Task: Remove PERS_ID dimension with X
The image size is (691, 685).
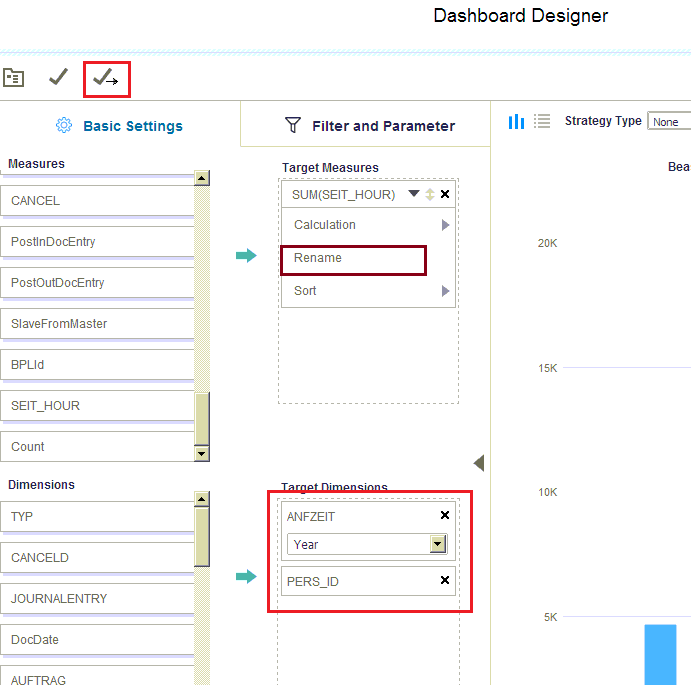Action: coord(445,581)
